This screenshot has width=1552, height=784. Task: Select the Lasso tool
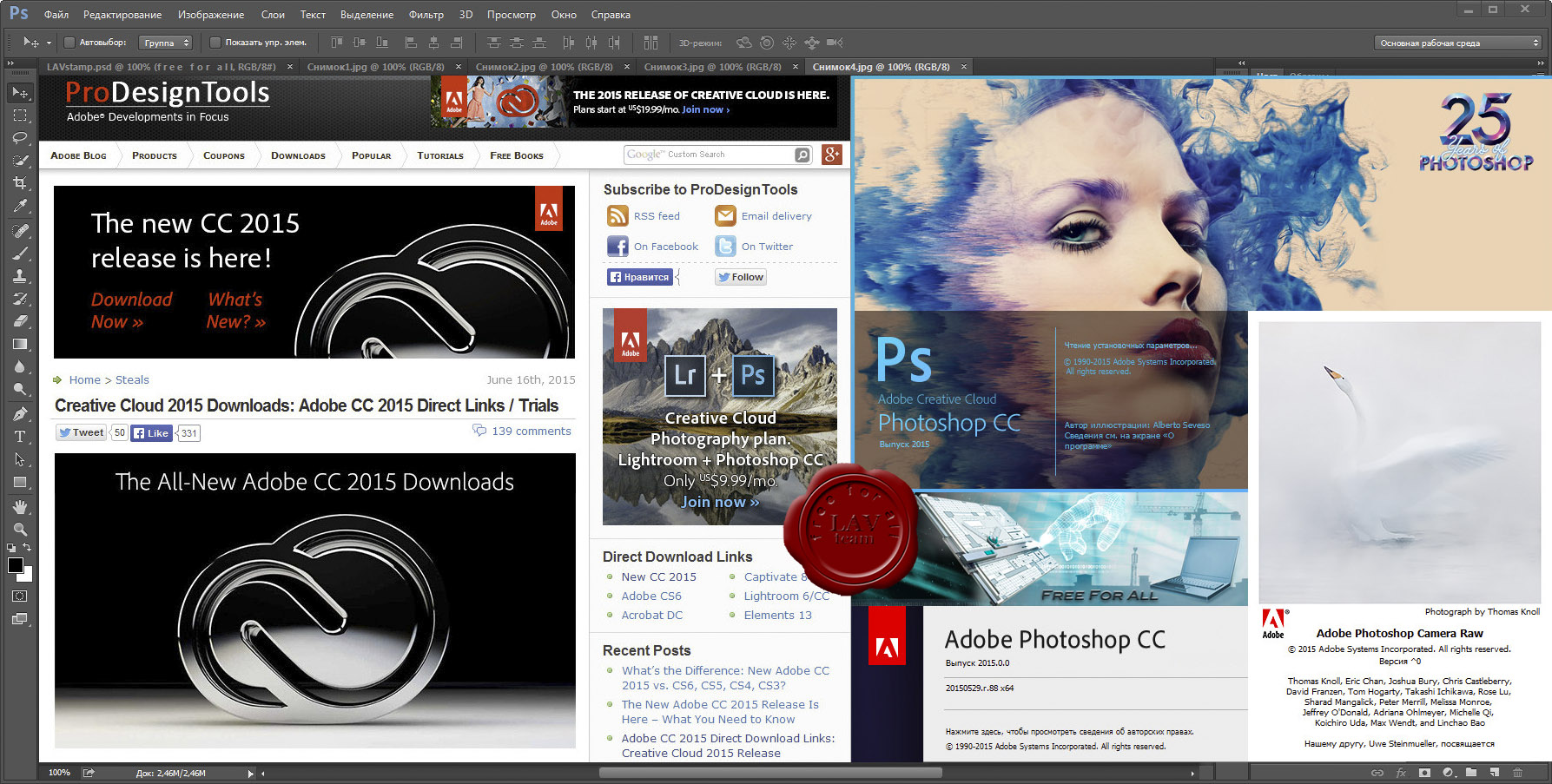pyautogui.click(x=20, y=137)
